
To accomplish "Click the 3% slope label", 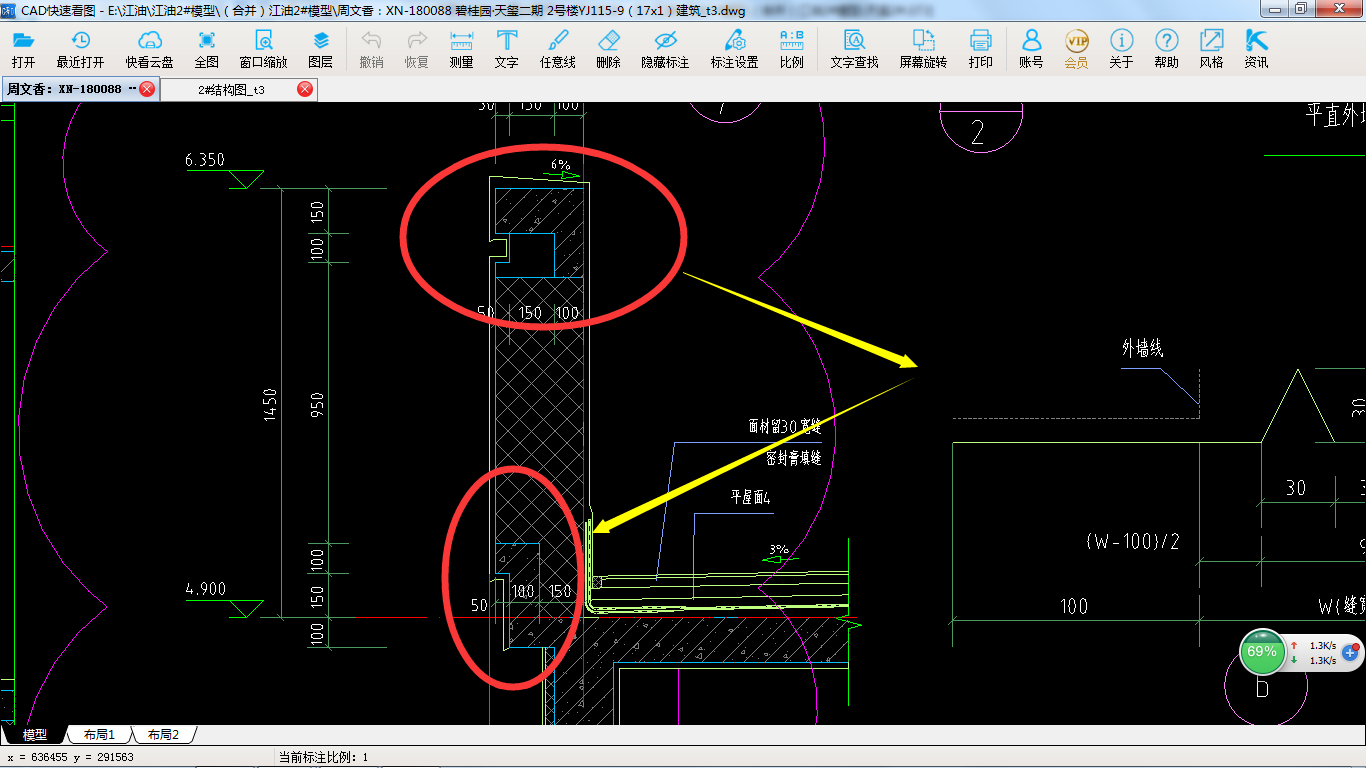I will click(x=779, y=549).
